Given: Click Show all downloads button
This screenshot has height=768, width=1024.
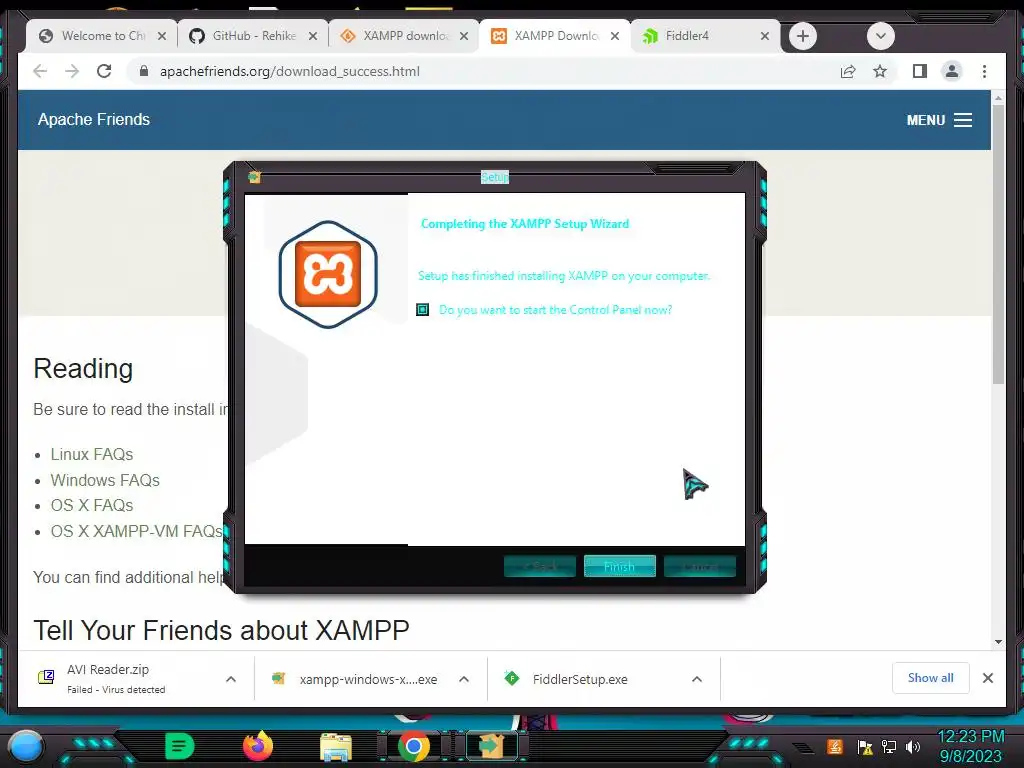Looking at the screenshot, I should pyautogui.click(x=931, y=678).
